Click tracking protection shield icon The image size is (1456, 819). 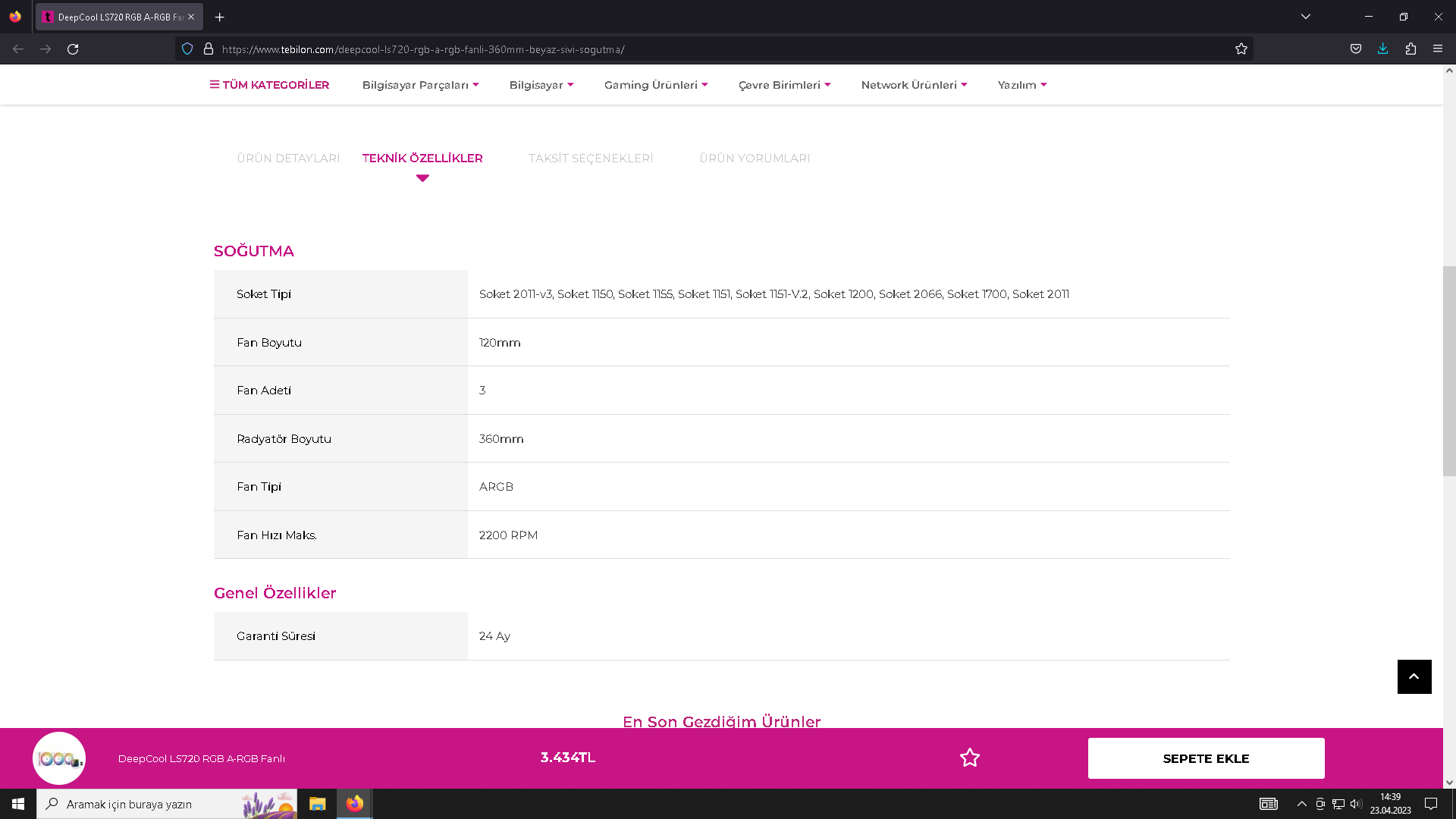[187, 49]
